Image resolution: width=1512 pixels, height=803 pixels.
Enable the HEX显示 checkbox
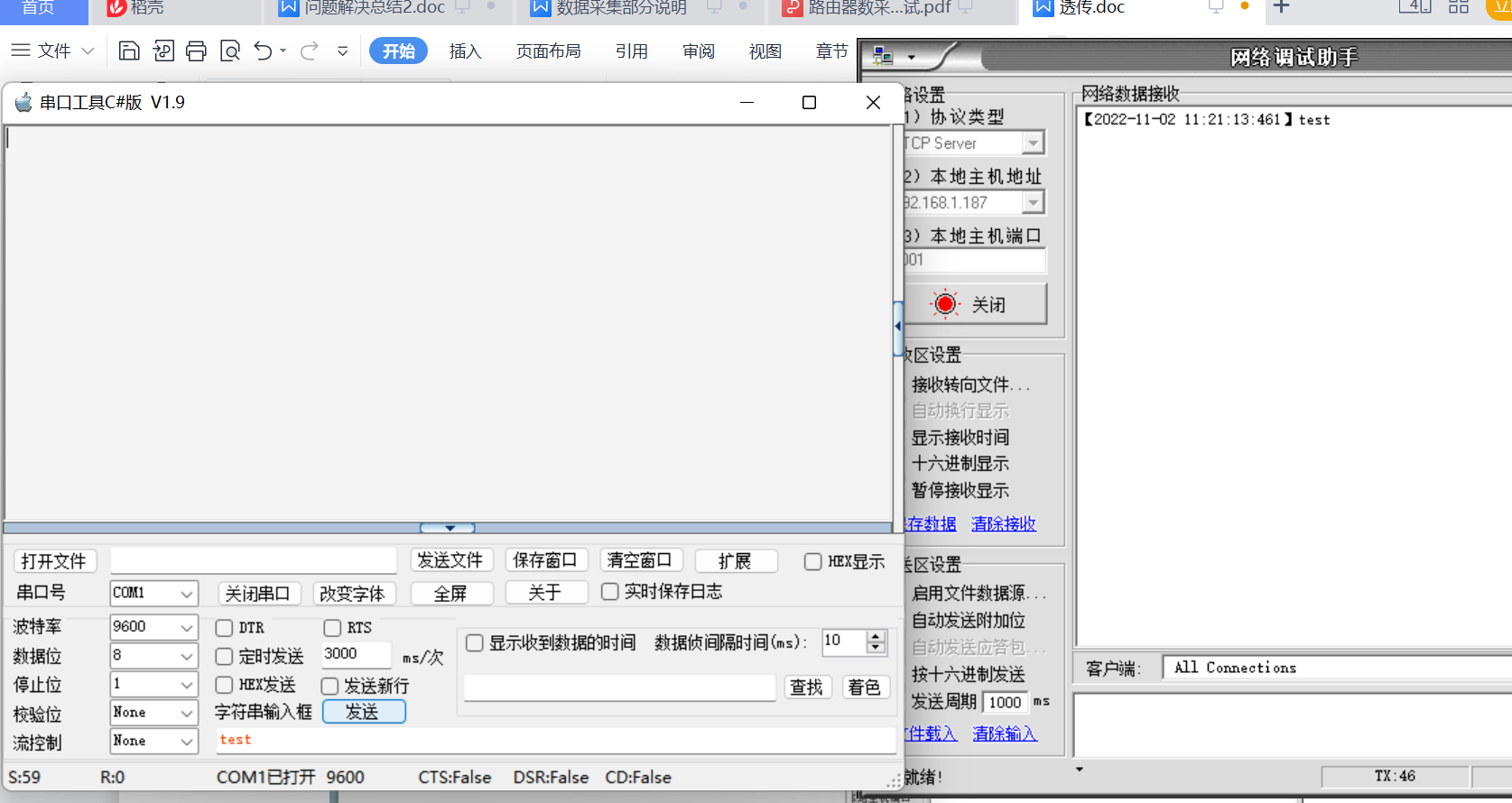[x=812, y=562]
